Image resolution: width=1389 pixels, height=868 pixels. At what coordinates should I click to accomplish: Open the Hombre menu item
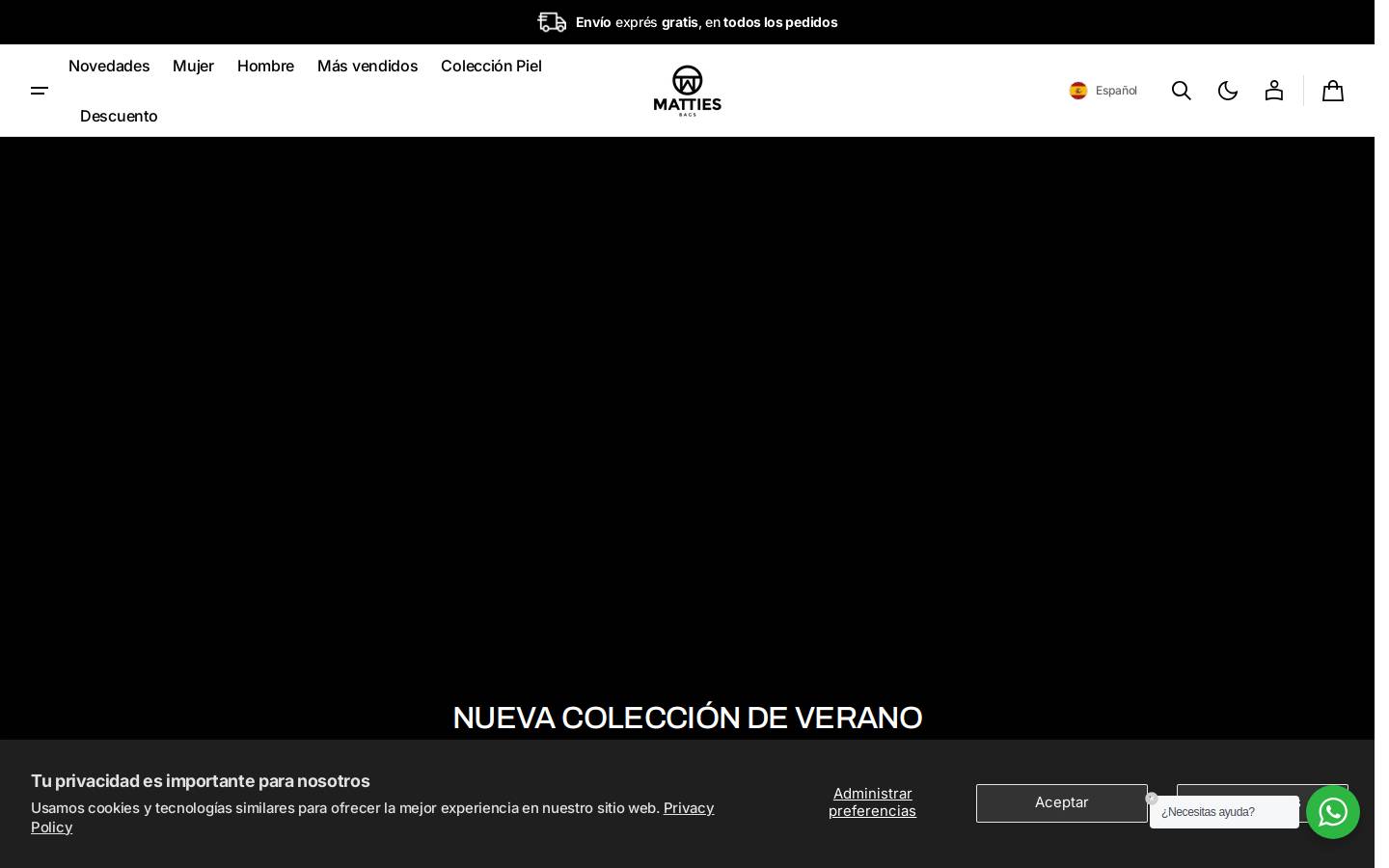coord(265,66)
